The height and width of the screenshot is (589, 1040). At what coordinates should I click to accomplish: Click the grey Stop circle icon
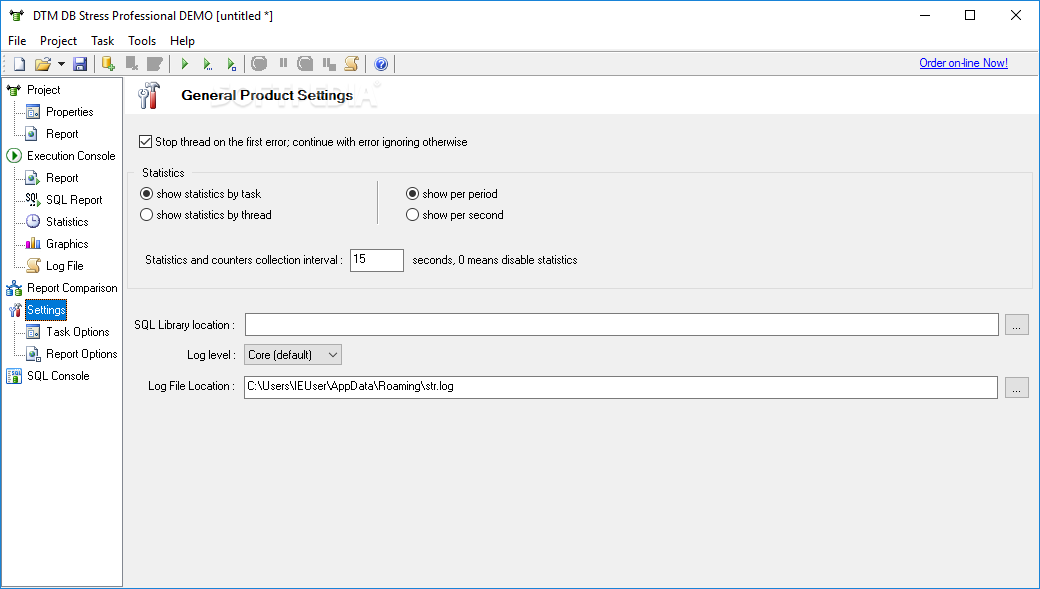click(259, 64)
